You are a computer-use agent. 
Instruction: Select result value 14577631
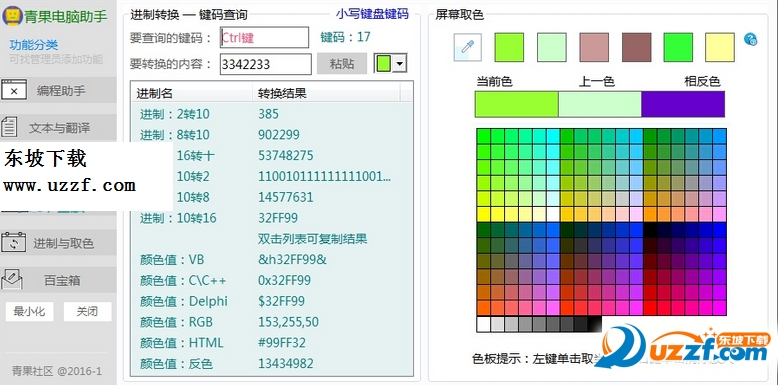tap(286, 197)
